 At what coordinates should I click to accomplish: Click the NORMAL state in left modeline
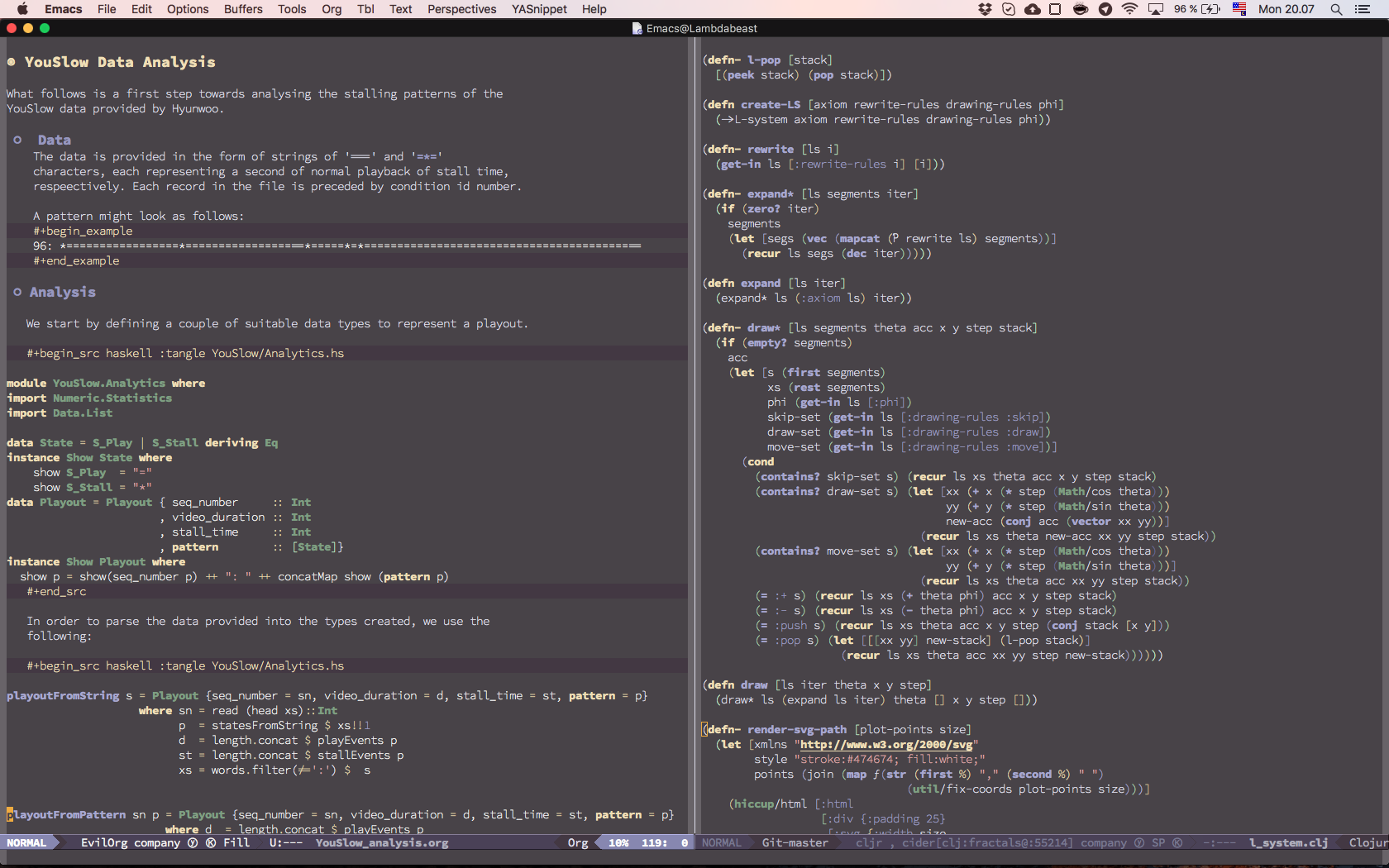tap(26, 843)
